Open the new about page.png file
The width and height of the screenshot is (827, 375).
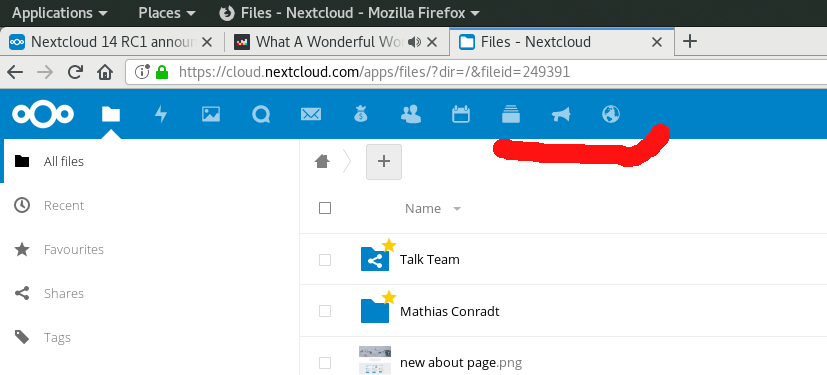pyautogui.click(x=460, y=363)
